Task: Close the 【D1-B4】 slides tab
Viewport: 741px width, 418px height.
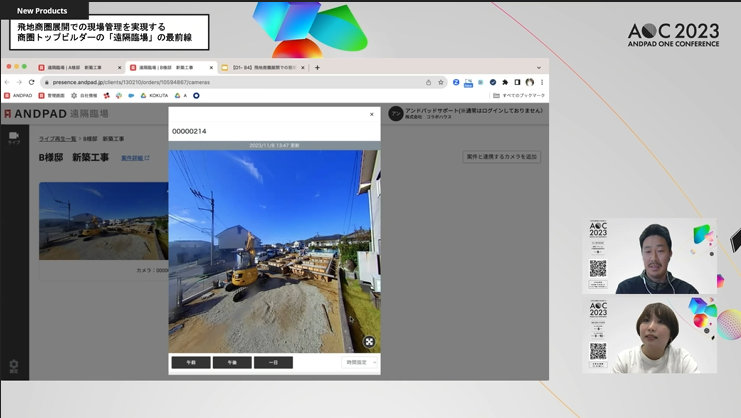Action: click(x=303, y=68)
